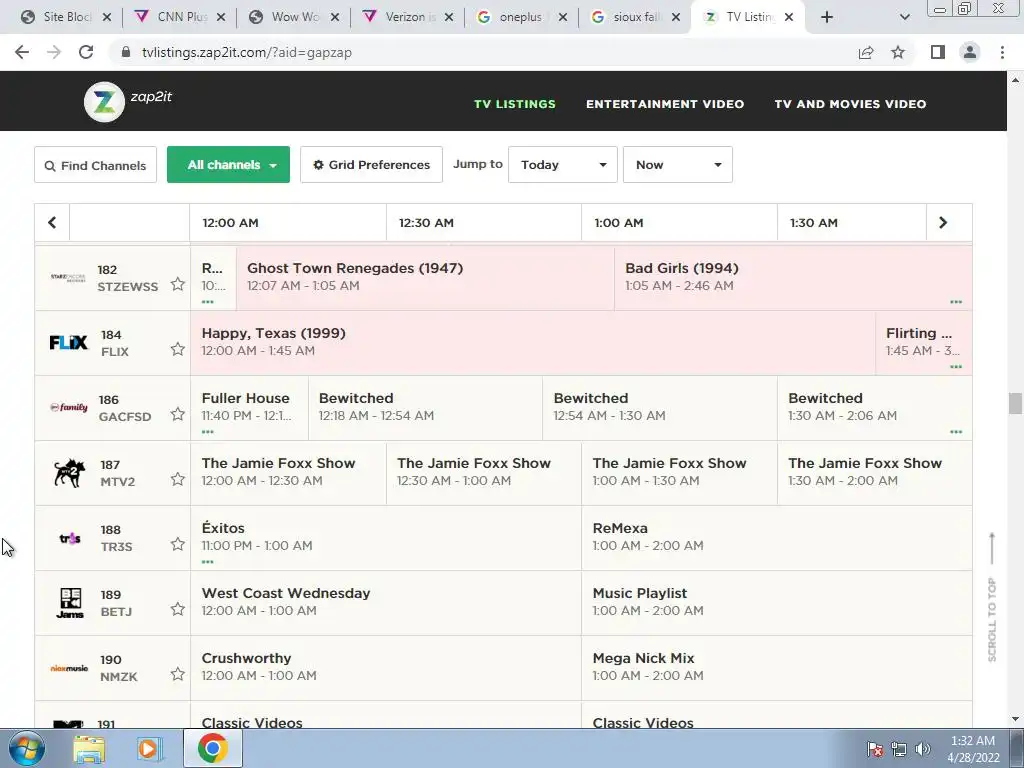Click the Scroll to Top control
The height and width of the screenshot is (768, 1024).
(992, 596)
